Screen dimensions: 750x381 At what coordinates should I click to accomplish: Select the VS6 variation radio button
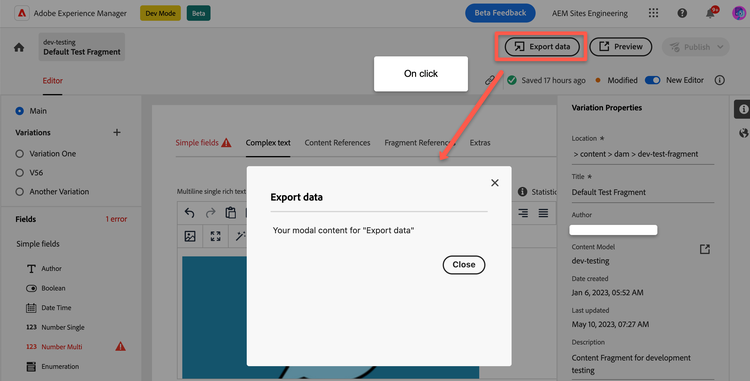point(20,173)
